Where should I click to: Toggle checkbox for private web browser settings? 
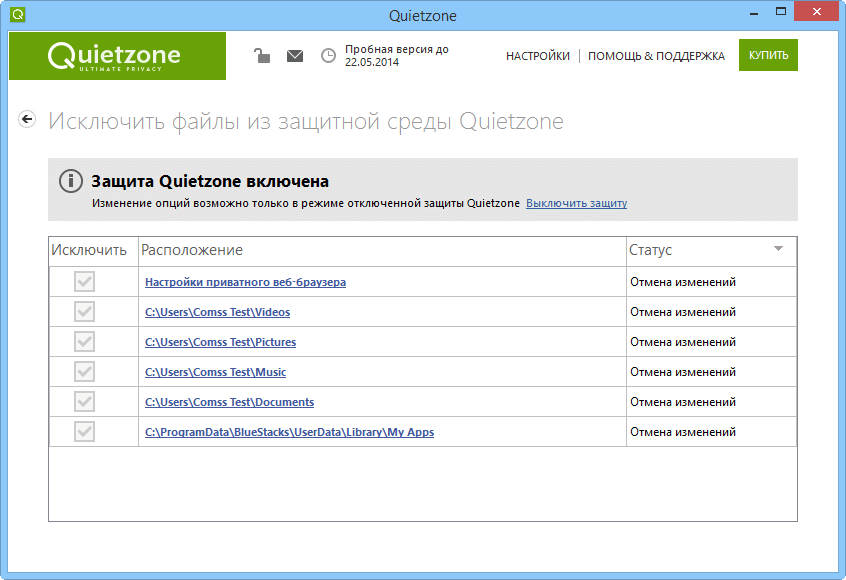click(x=85, y=282)
